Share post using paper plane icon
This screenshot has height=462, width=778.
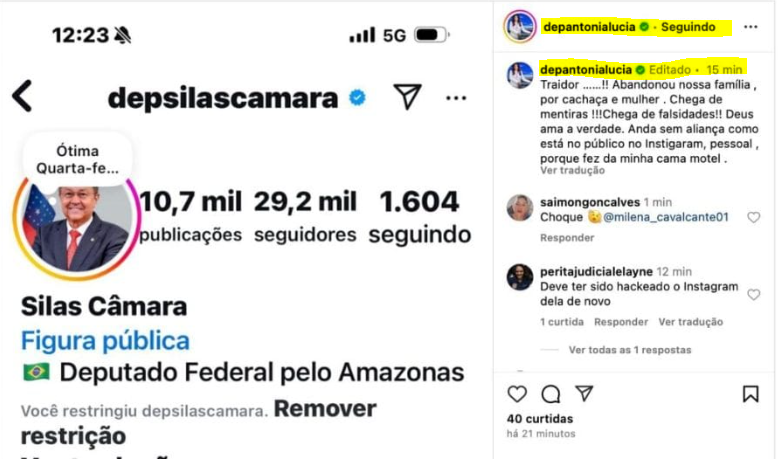584,393
